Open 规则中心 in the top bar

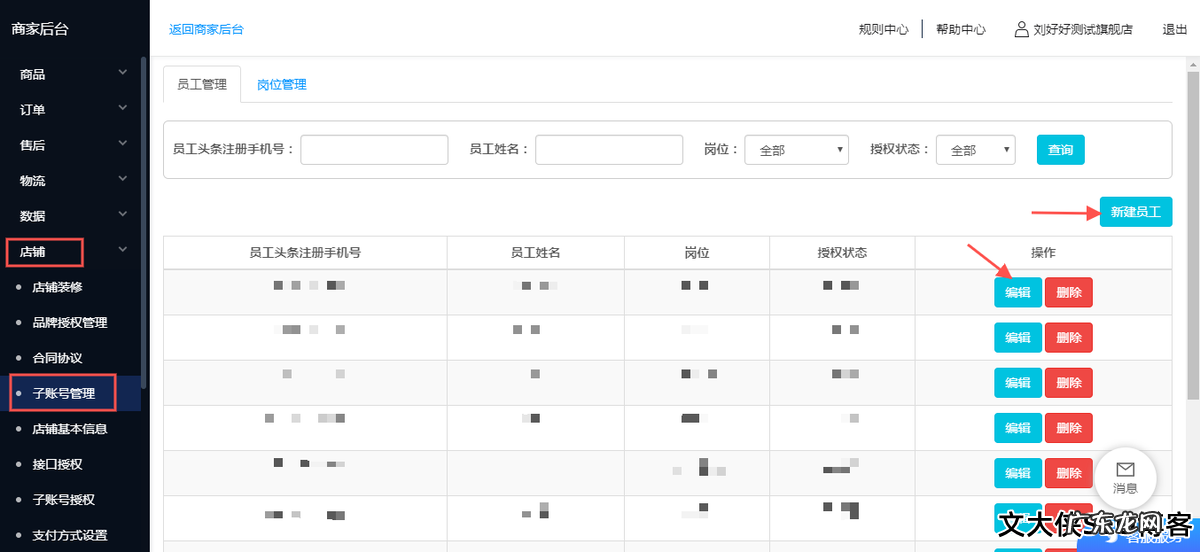(x=883, y=30)
